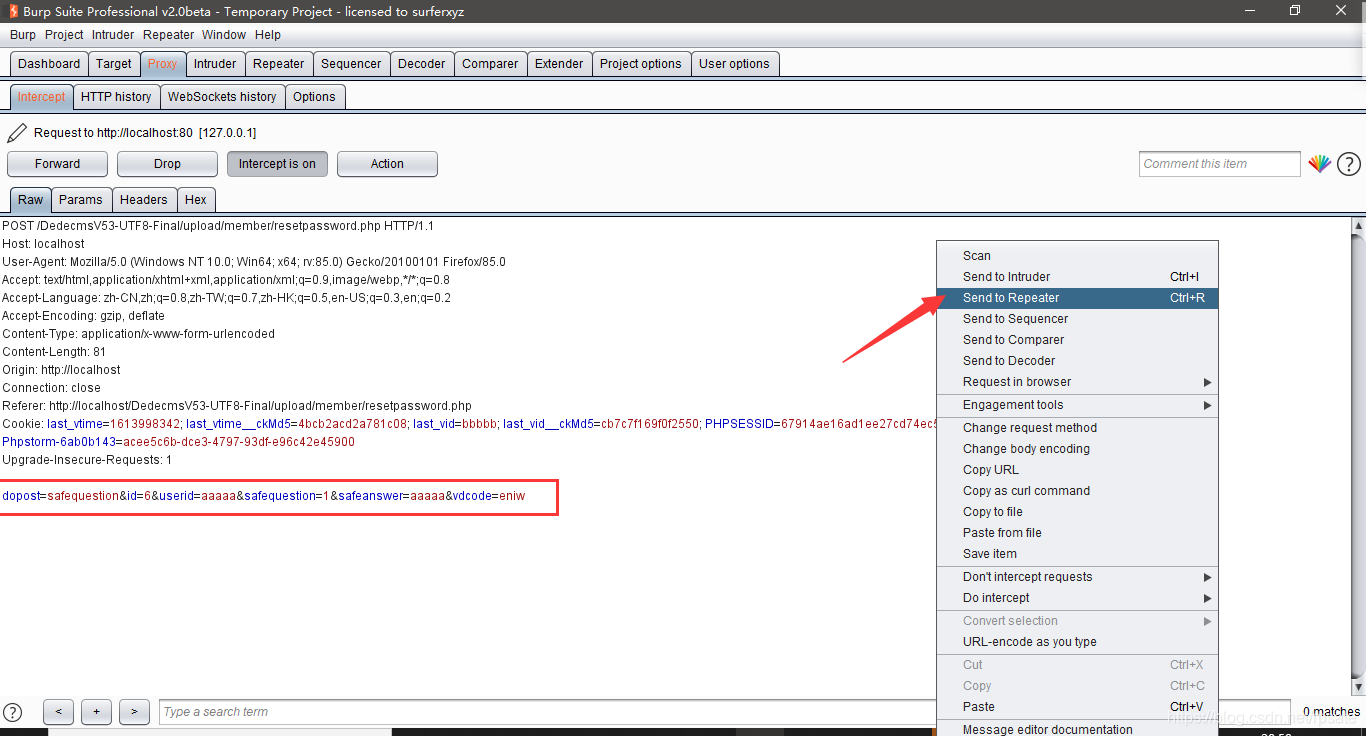This screenshot has width=1366, height=736.
Task: Click the pencil edit icon beside the request target
Action: [x=17, y=132]
